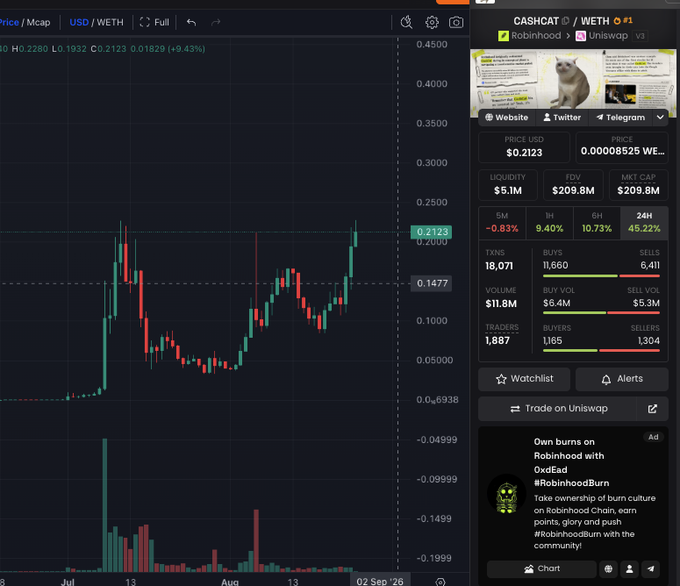Click the ad's Chart button
The height and width of the screenshot is (586, 680).
click(x=542, y=569)
